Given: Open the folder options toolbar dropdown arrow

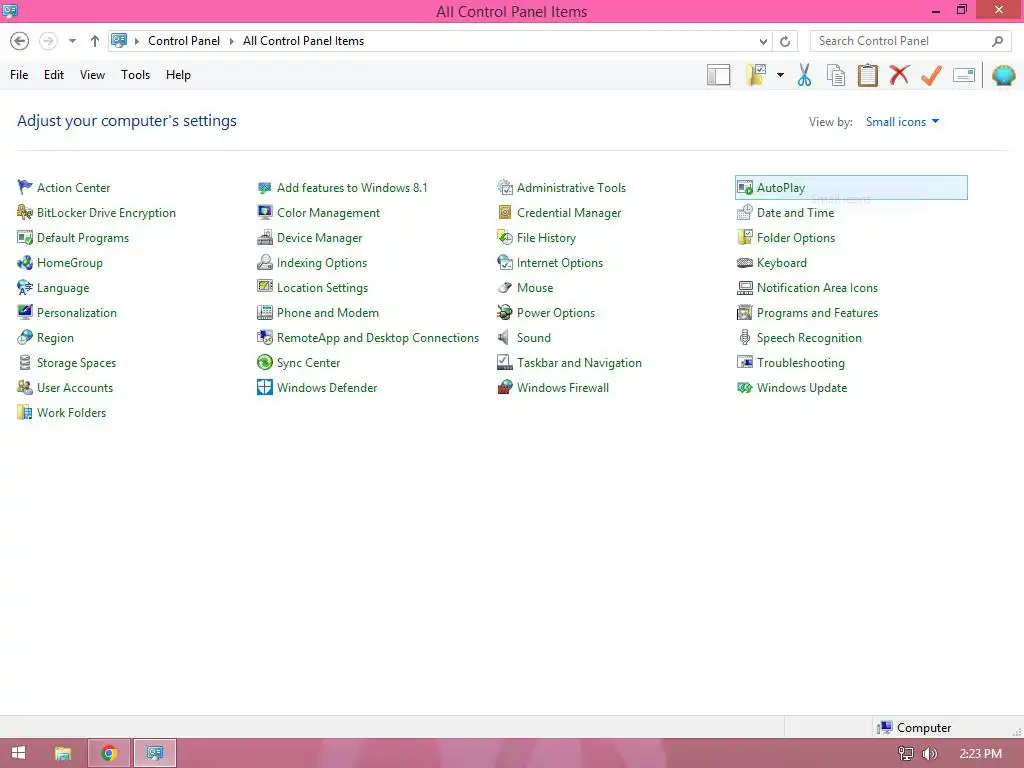Looking at the screenshot, I should [x=780, y=75].
